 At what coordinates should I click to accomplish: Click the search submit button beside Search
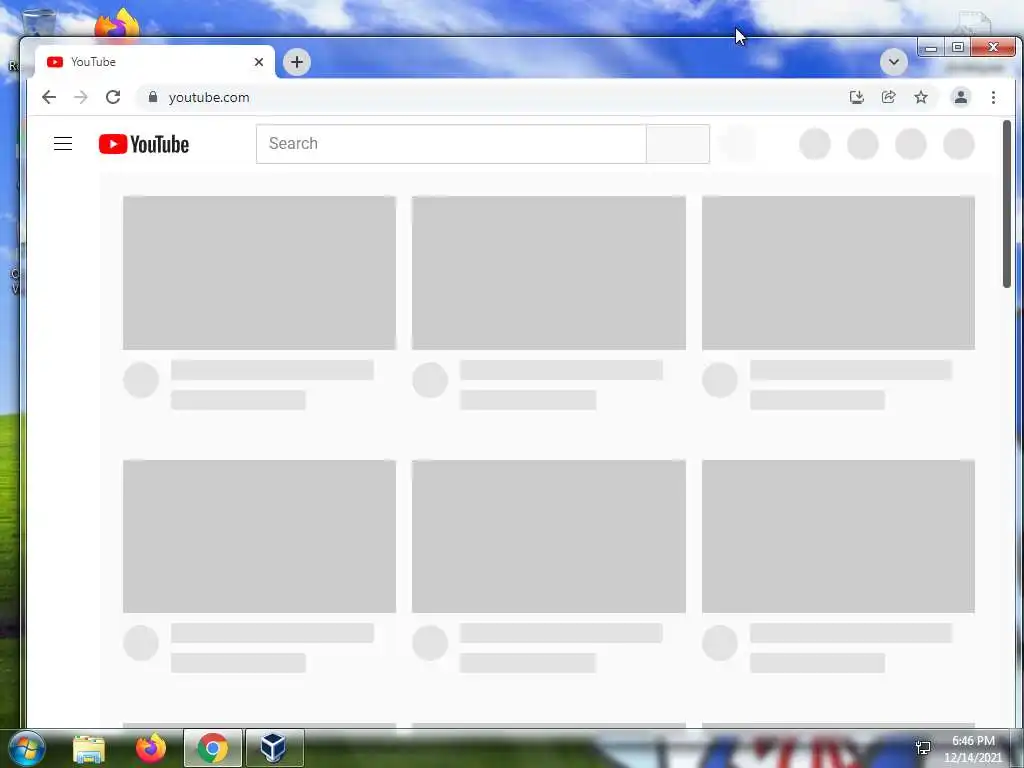tap(678, 144)
